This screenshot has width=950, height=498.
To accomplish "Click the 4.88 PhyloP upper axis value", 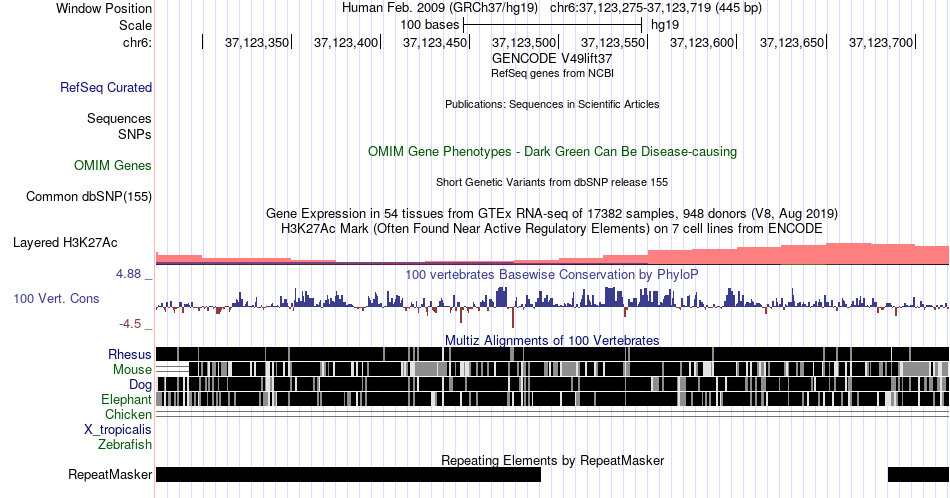I will point(128,274).
